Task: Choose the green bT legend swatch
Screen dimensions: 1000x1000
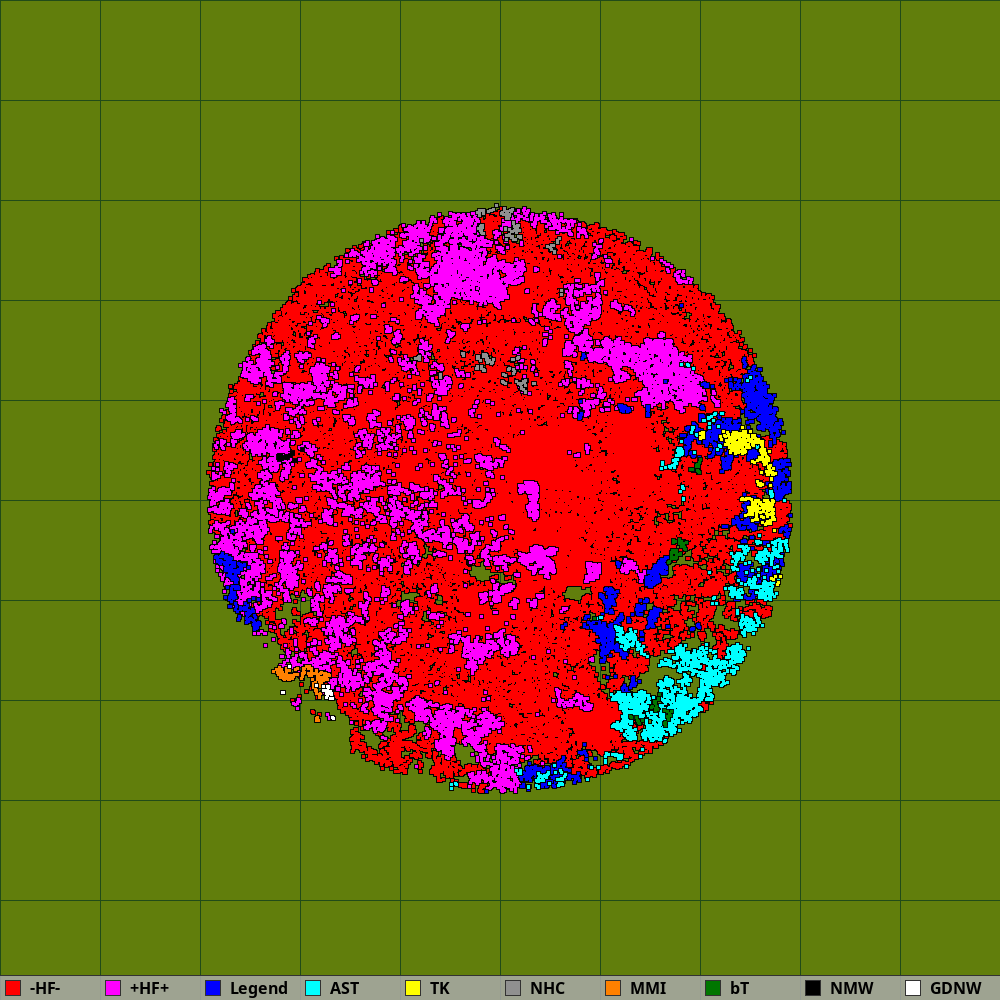Action: (x=713, y=988)
